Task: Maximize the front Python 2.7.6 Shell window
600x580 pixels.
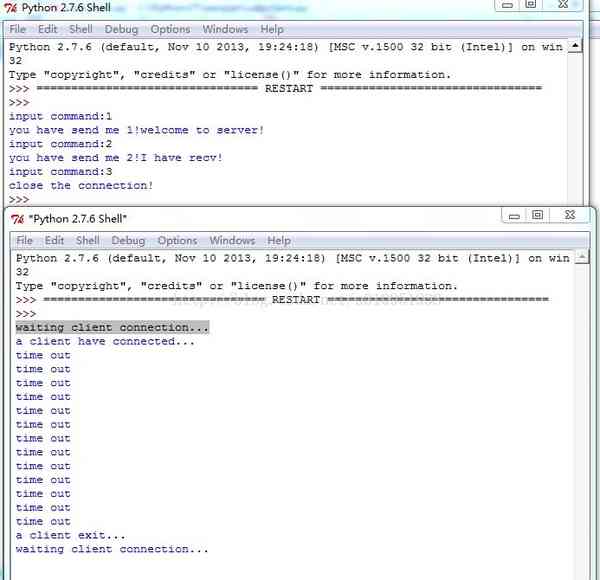Action: point(538,215)
